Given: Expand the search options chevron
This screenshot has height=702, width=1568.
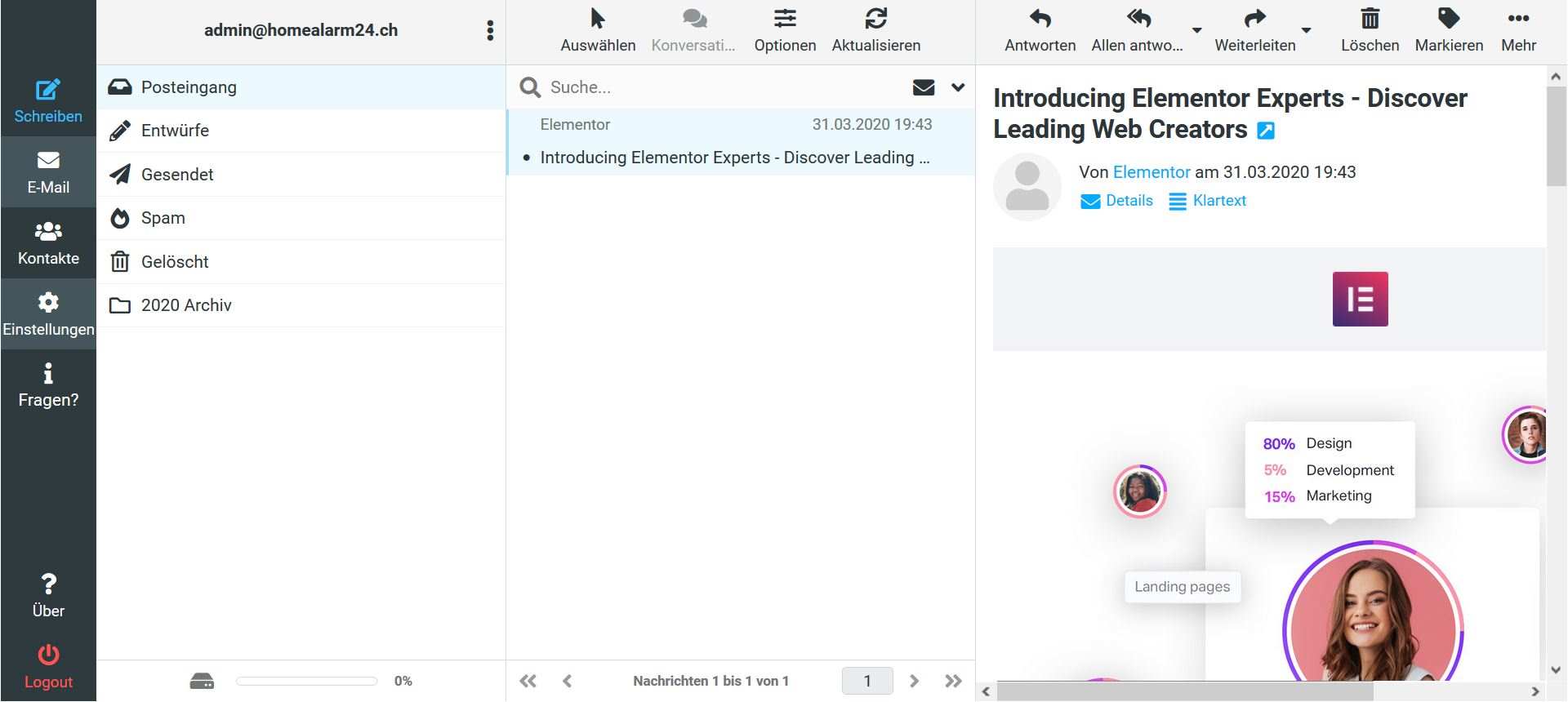Looking at the screenshot, I should 958,87.
